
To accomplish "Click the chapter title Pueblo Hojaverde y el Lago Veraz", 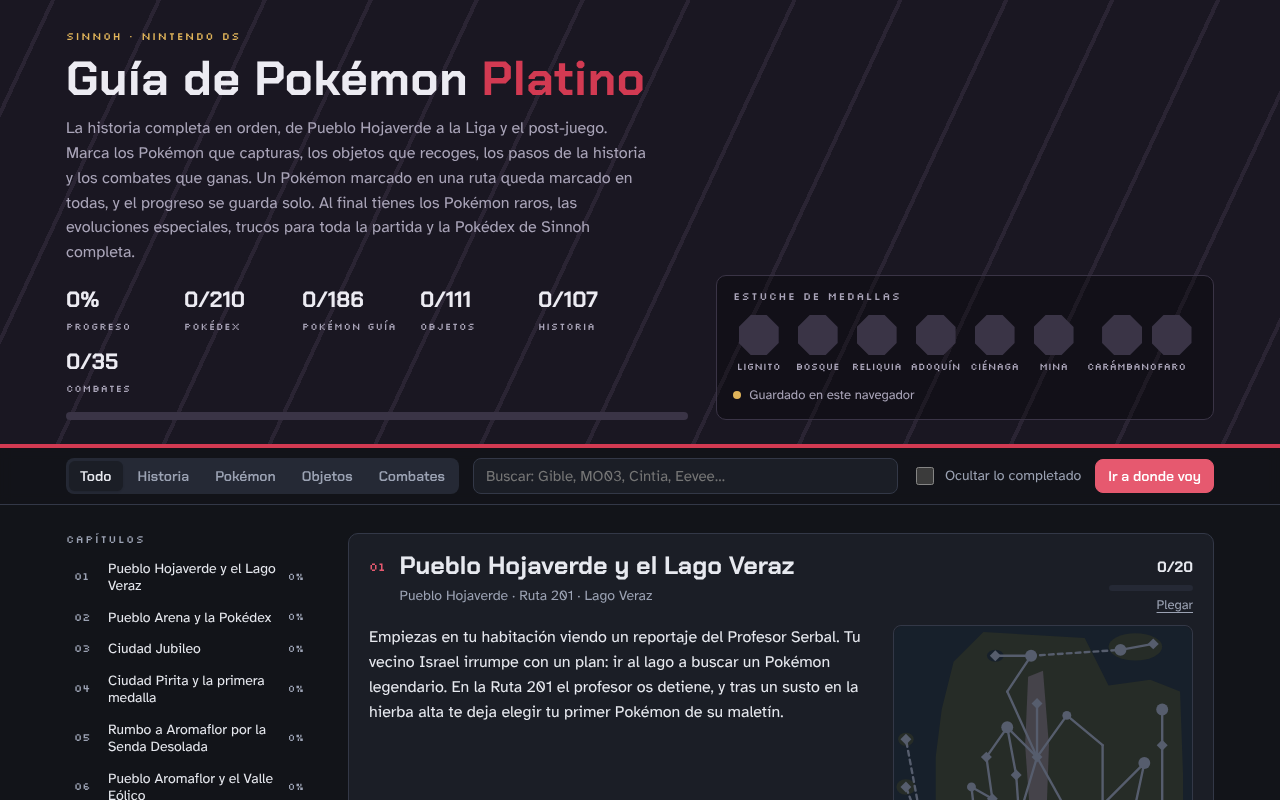I will 597,566.
